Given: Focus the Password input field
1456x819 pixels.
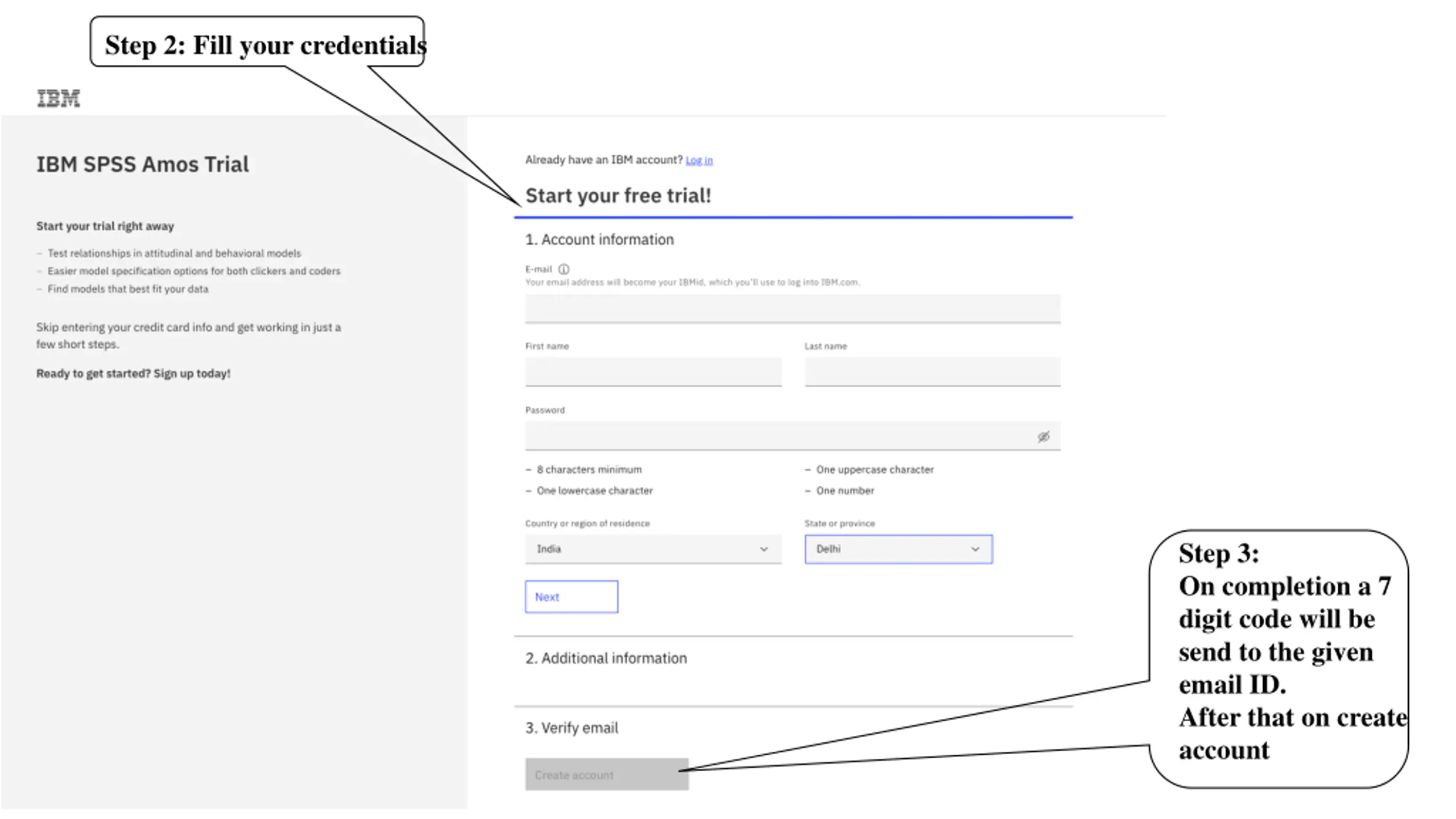Looking at the screenshot, I should (793, 436).
